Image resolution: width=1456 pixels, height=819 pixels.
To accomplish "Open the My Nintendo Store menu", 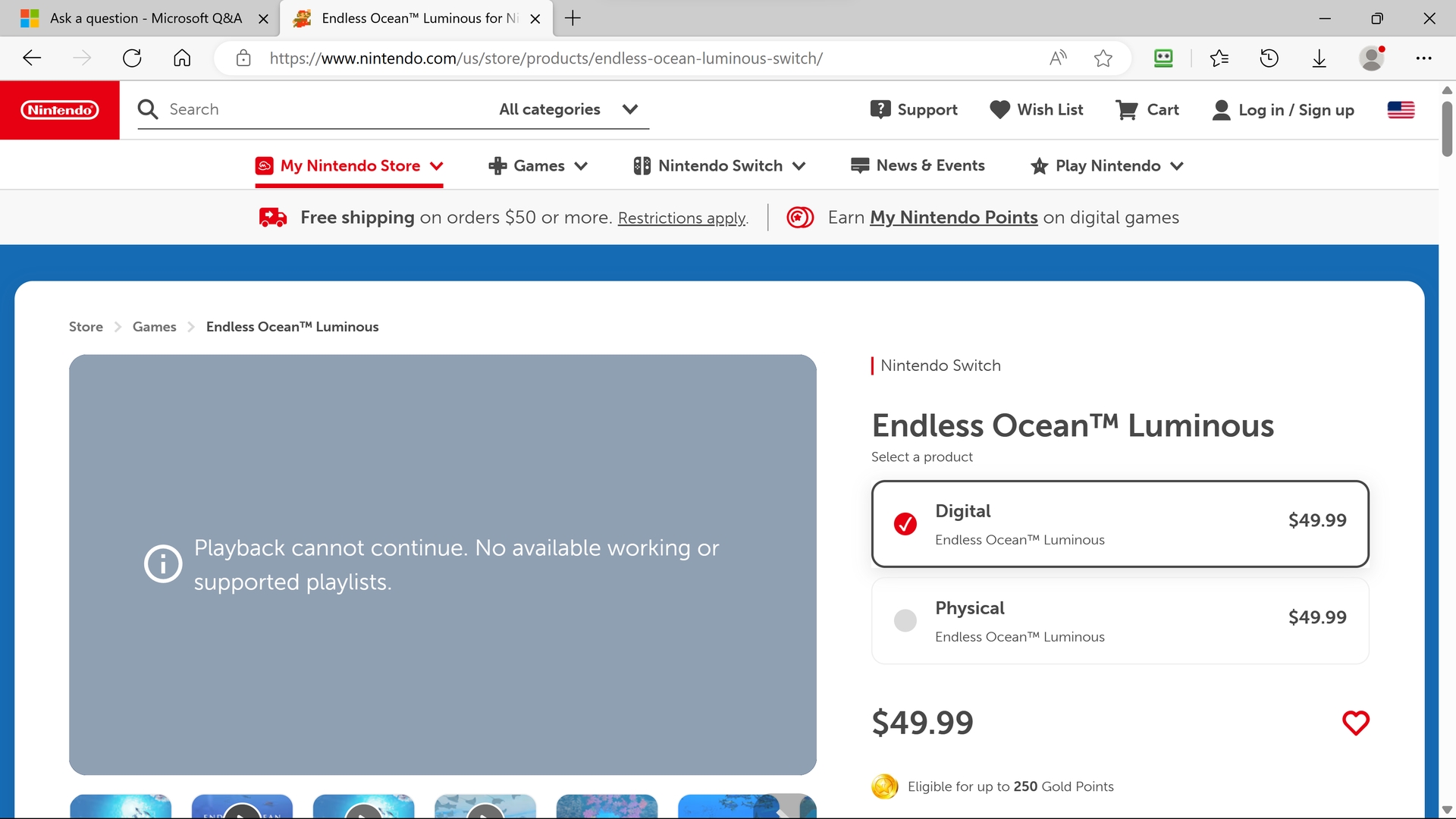I will pos(349,166).
